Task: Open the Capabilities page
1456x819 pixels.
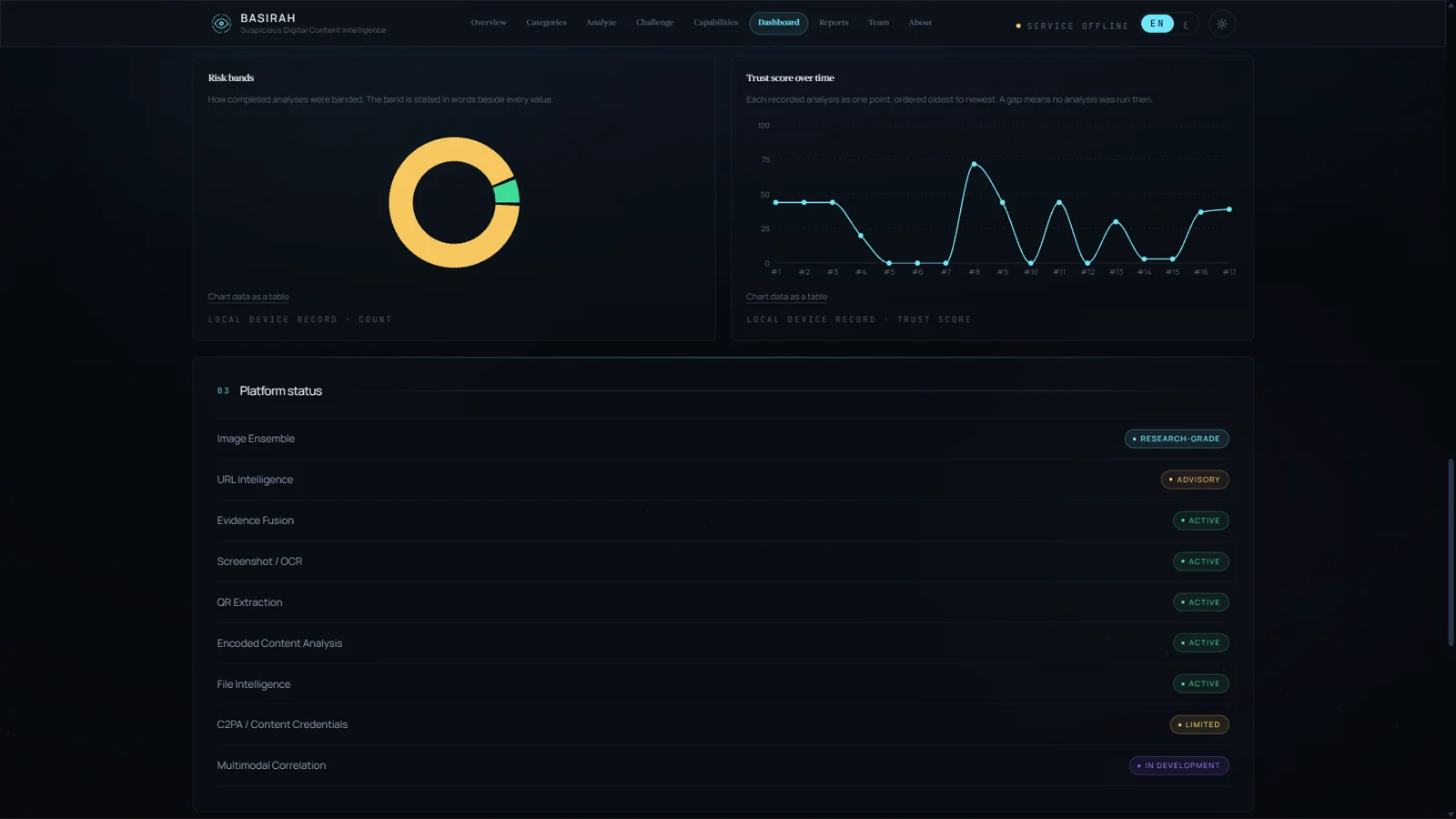Action: 716,23
